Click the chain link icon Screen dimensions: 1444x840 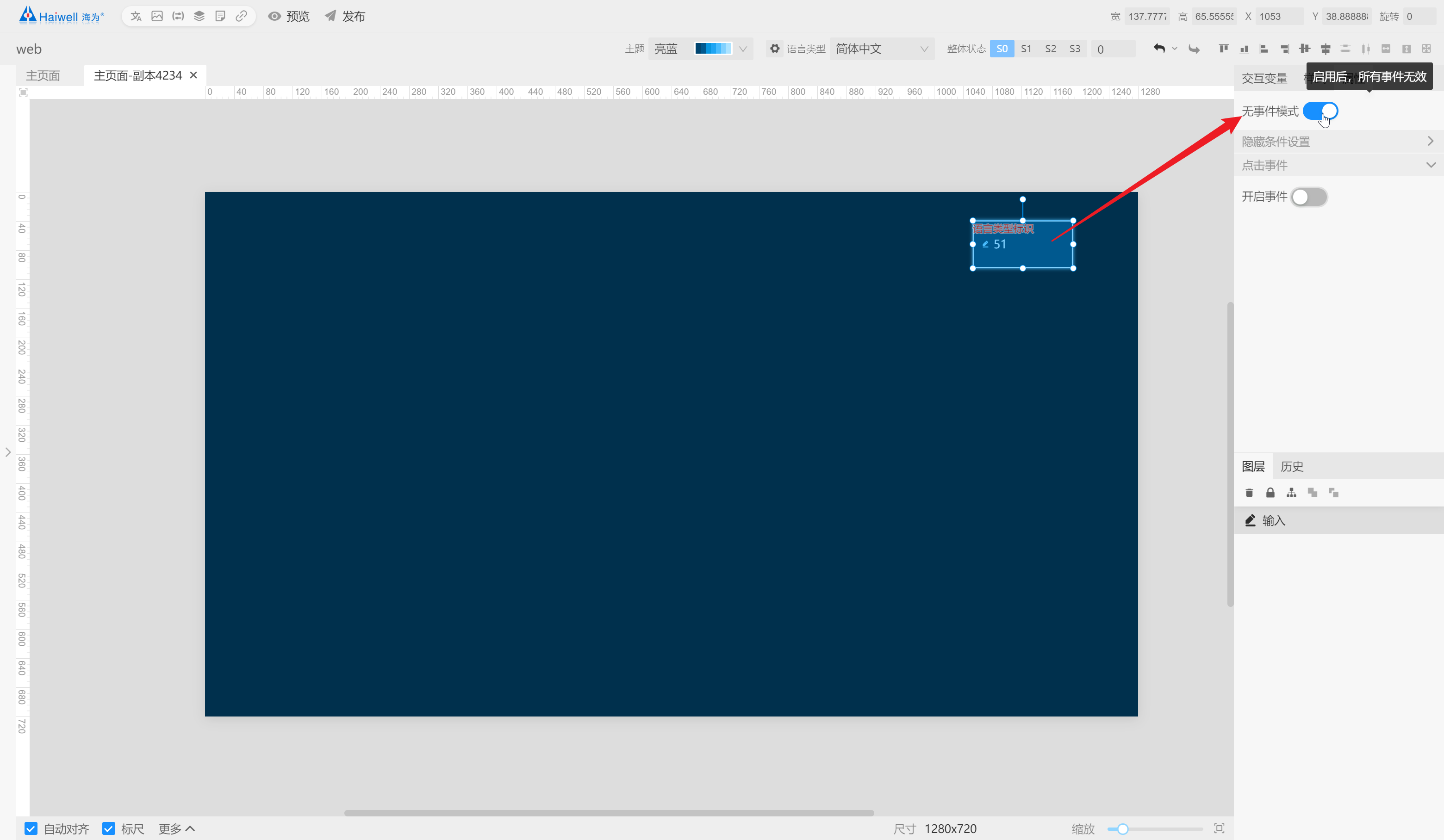(x=241, y=16)
